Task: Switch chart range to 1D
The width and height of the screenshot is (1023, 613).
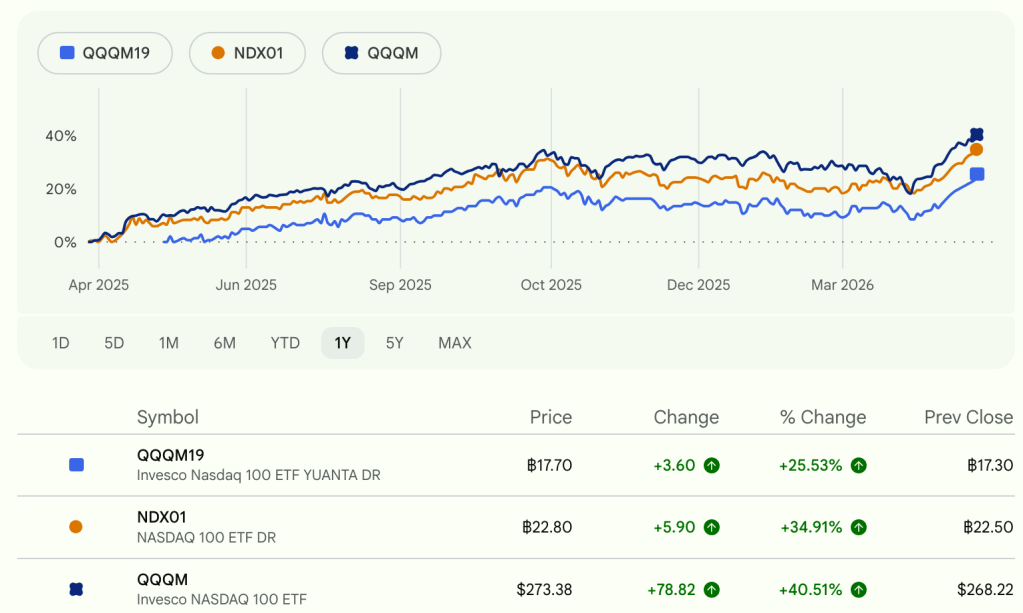Action: pos(61,343)
